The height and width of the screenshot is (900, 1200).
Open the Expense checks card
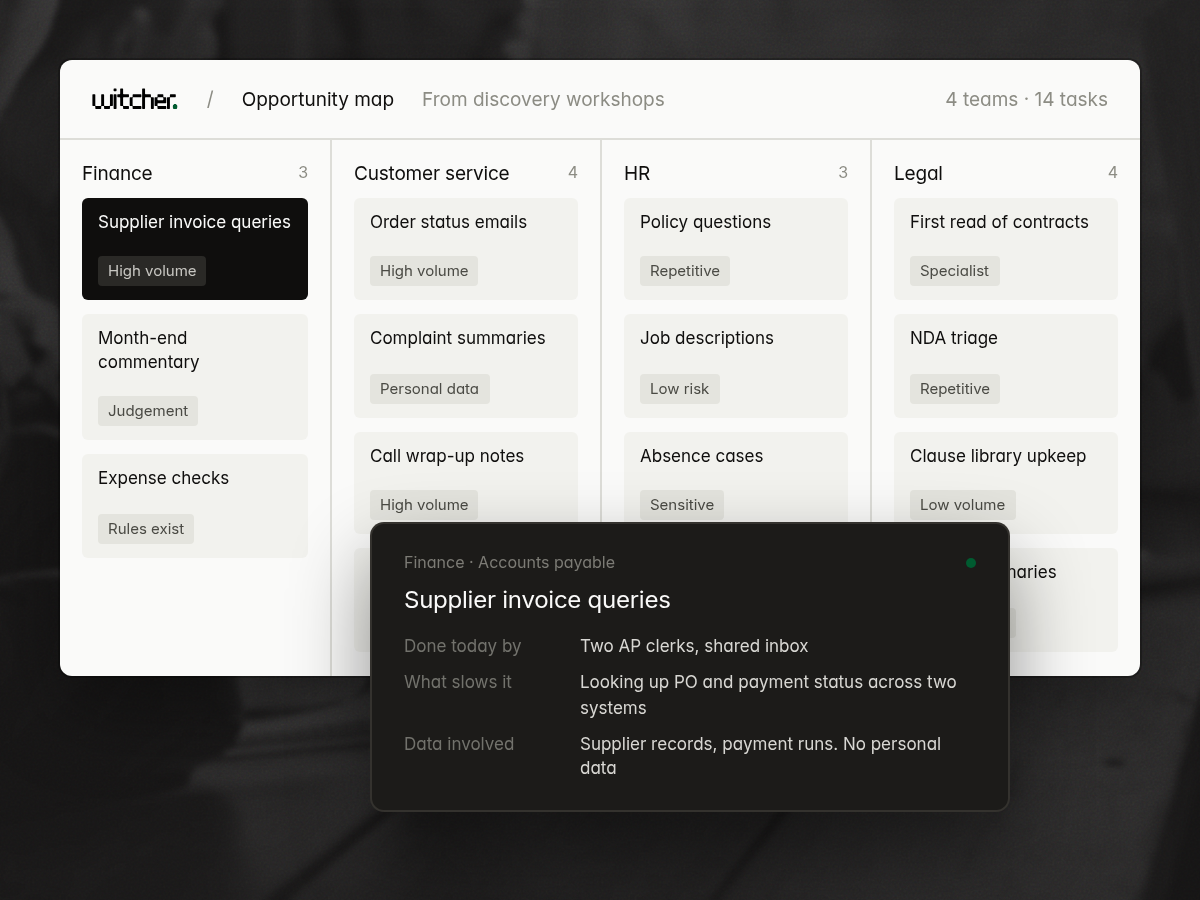tap(195, 506)
